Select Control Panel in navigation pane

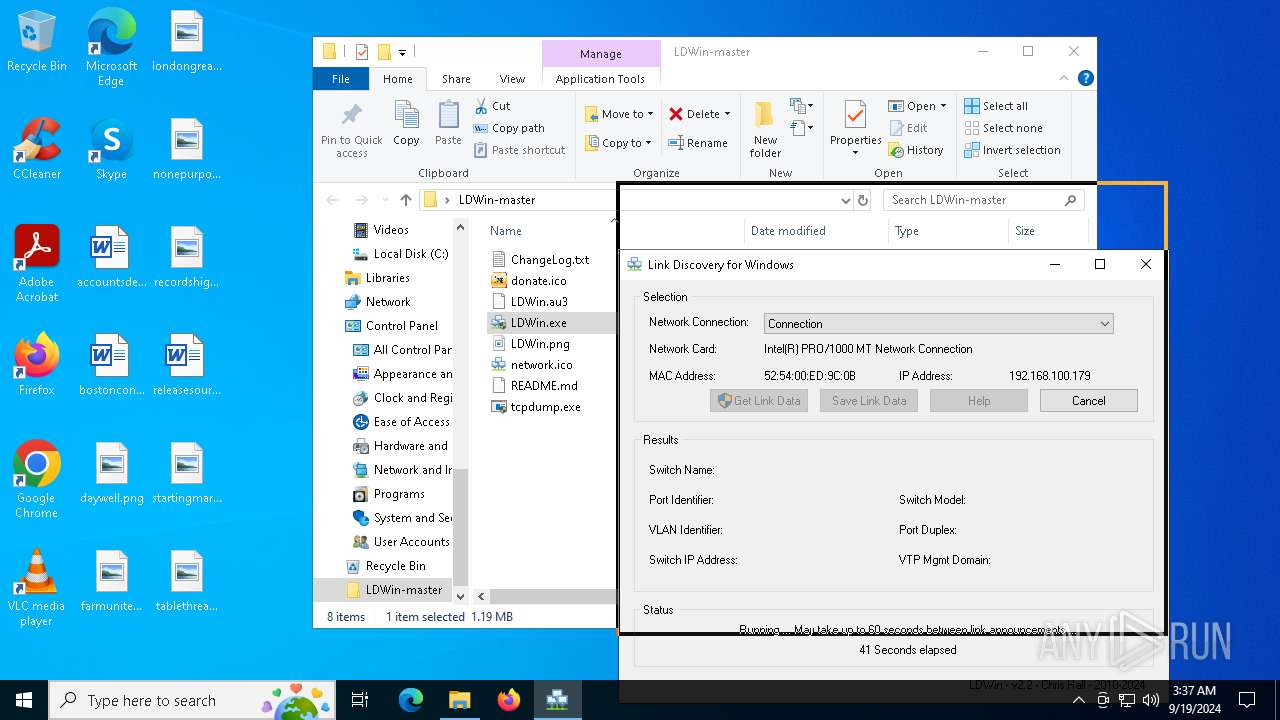[x=401, y=326]
